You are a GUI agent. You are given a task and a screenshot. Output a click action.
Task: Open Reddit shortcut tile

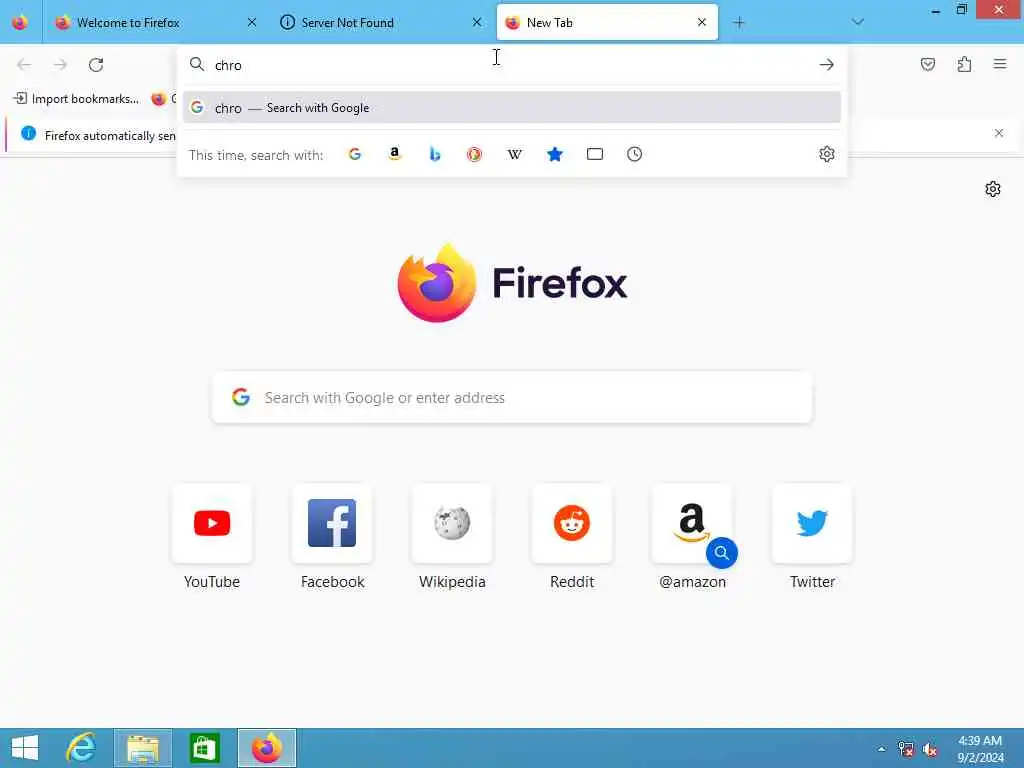click(x=572, y=523)
